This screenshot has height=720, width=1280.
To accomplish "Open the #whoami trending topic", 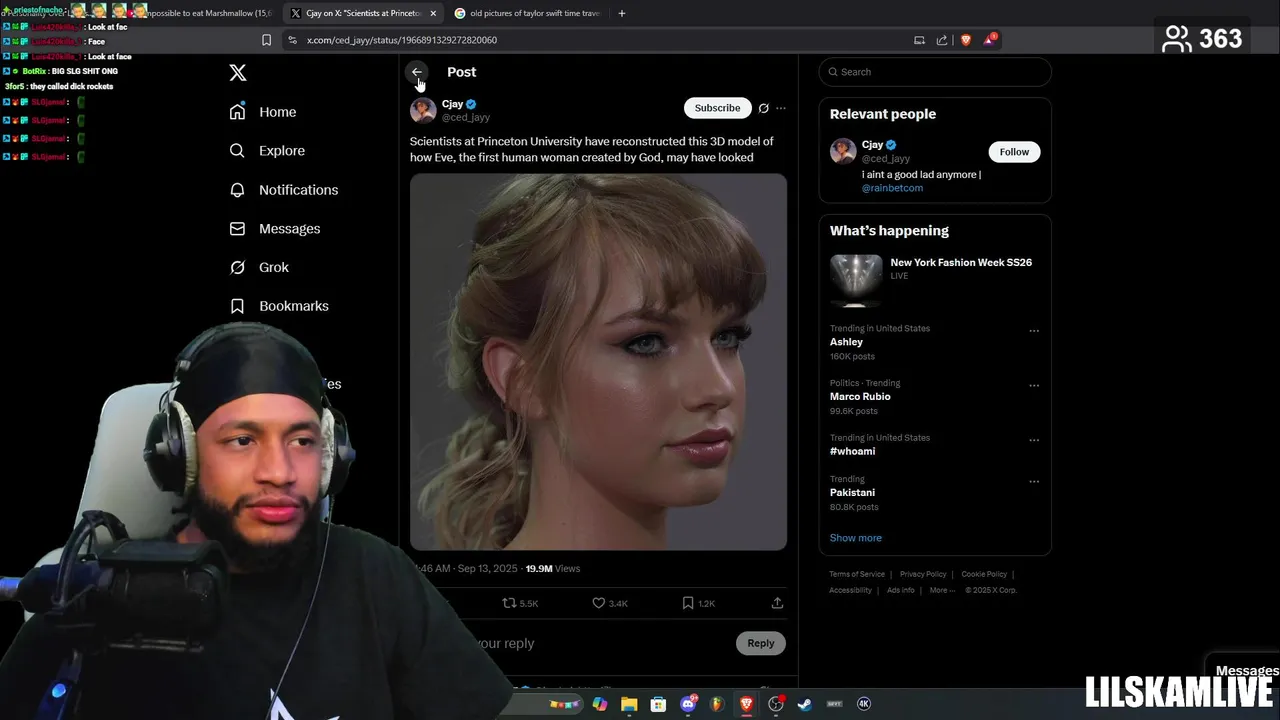I will point(852,451).
